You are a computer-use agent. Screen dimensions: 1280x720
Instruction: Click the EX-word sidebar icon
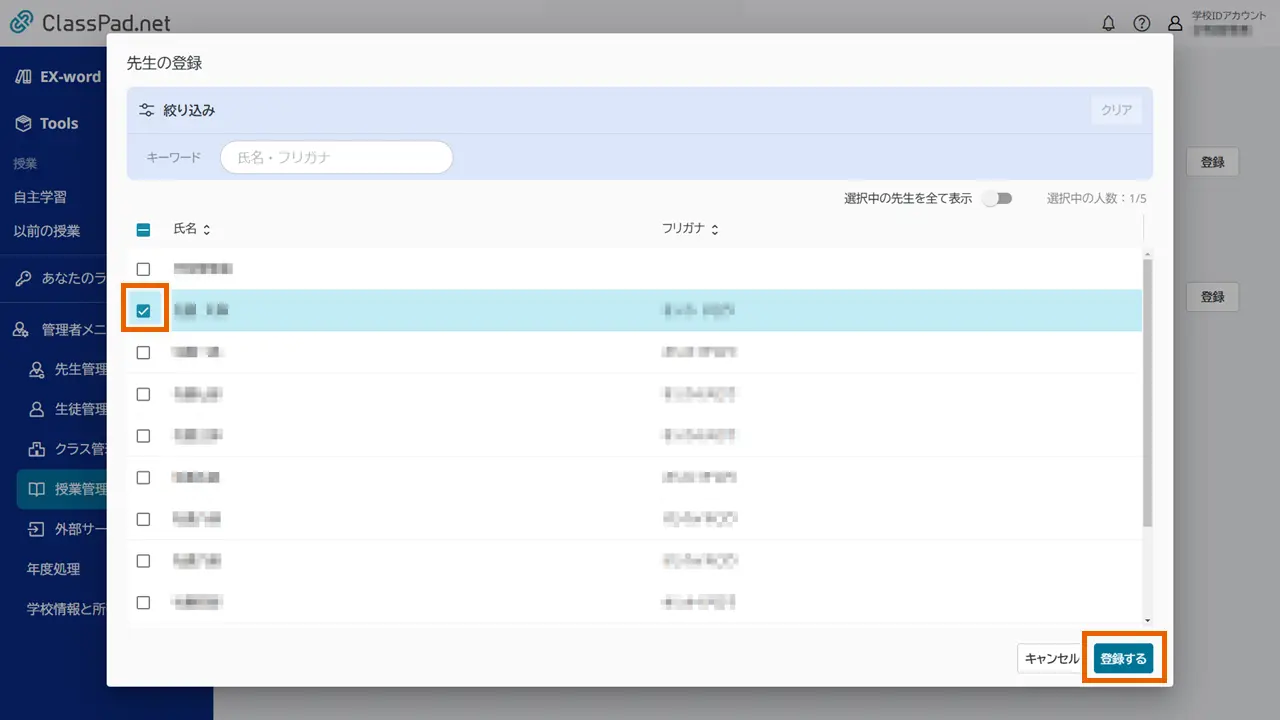point(23,76)
